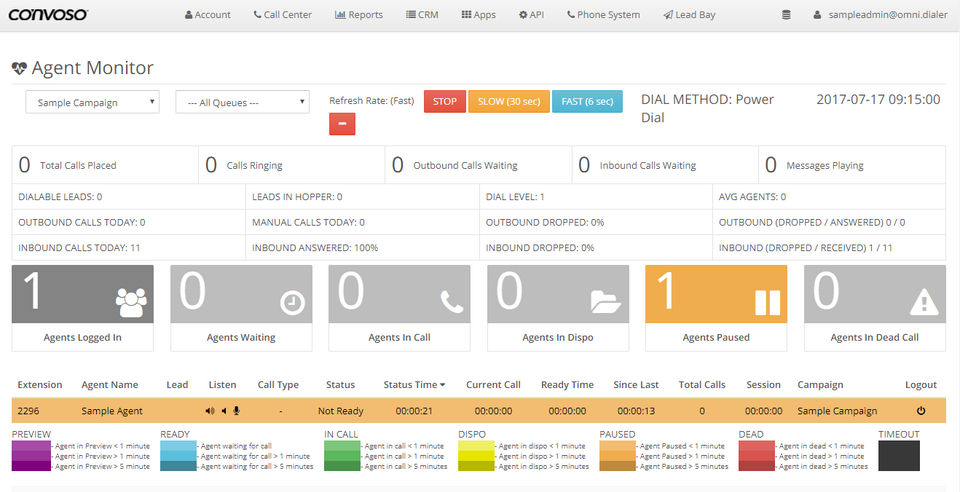The width and height of the screenshot is (960, 492).
Task: Click the Total Calls column header
Action: (x=702, y=385)
